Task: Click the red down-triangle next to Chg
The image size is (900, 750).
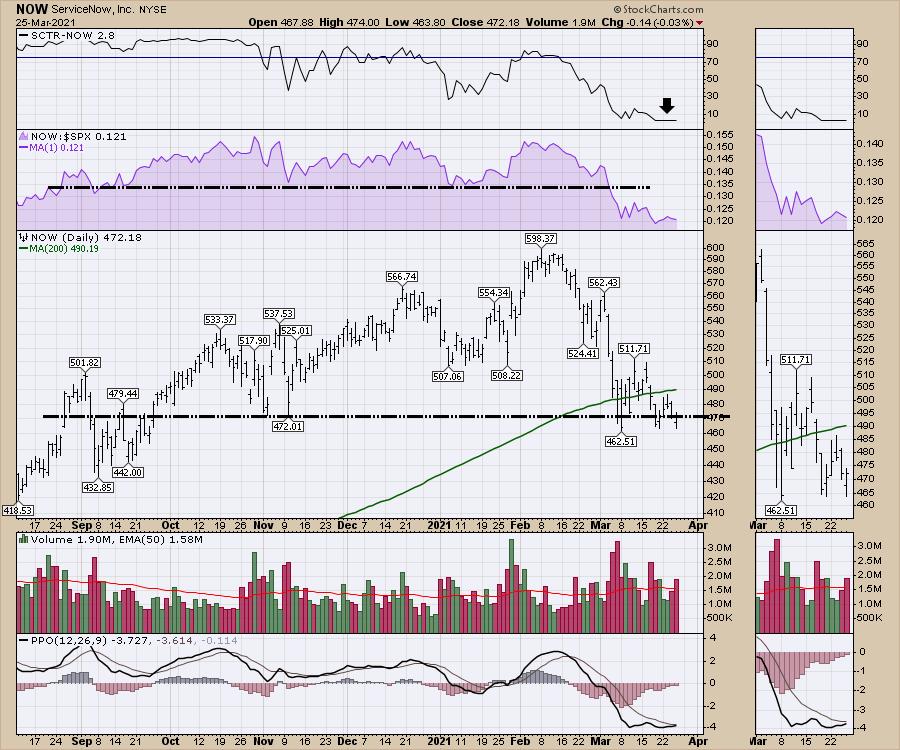Action: (700, 22)
